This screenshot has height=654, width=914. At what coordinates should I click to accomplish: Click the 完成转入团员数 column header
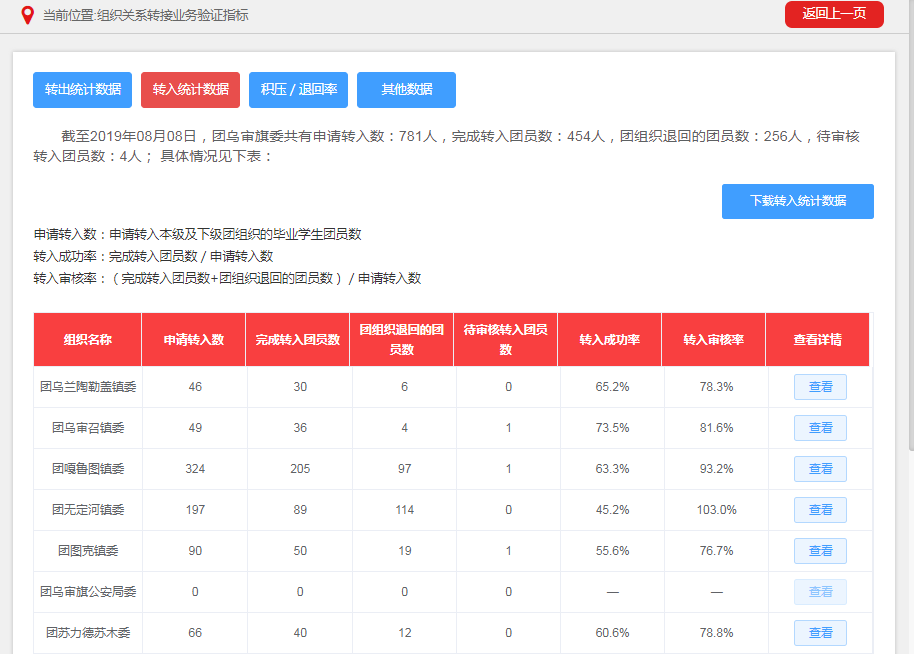pyautogui.click(x=297, y=340)
